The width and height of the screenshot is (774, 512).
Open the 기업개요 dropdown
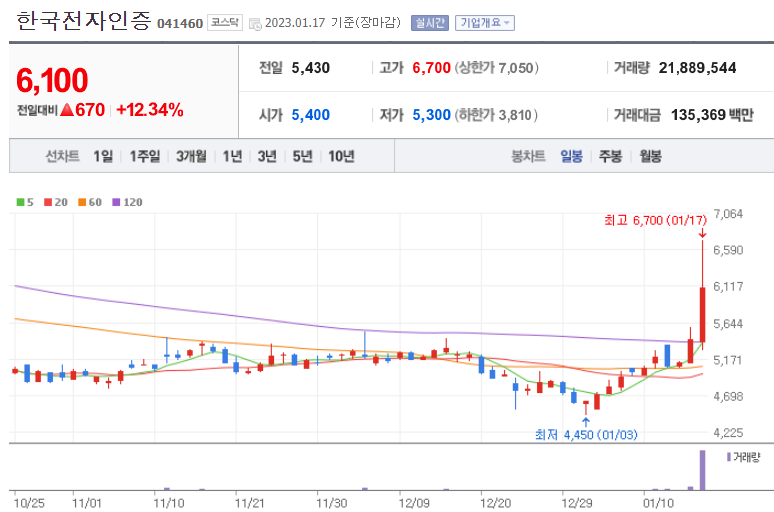coord(485,23)
